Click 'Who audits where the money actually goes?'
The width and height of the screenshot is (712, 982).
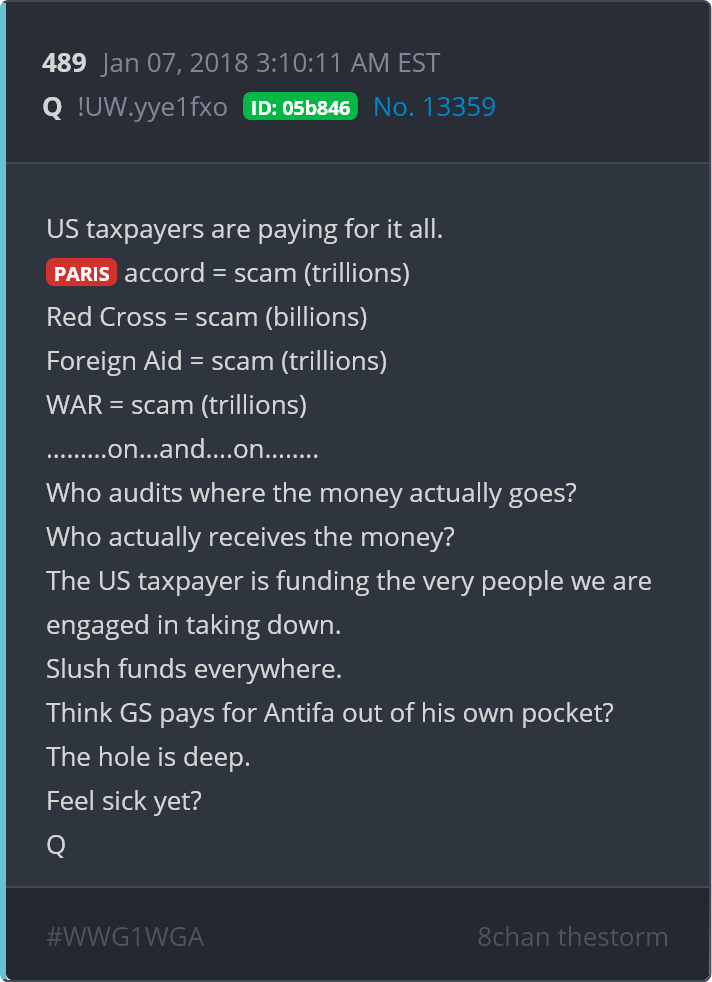pyautogui.click(x=311, y=494)
